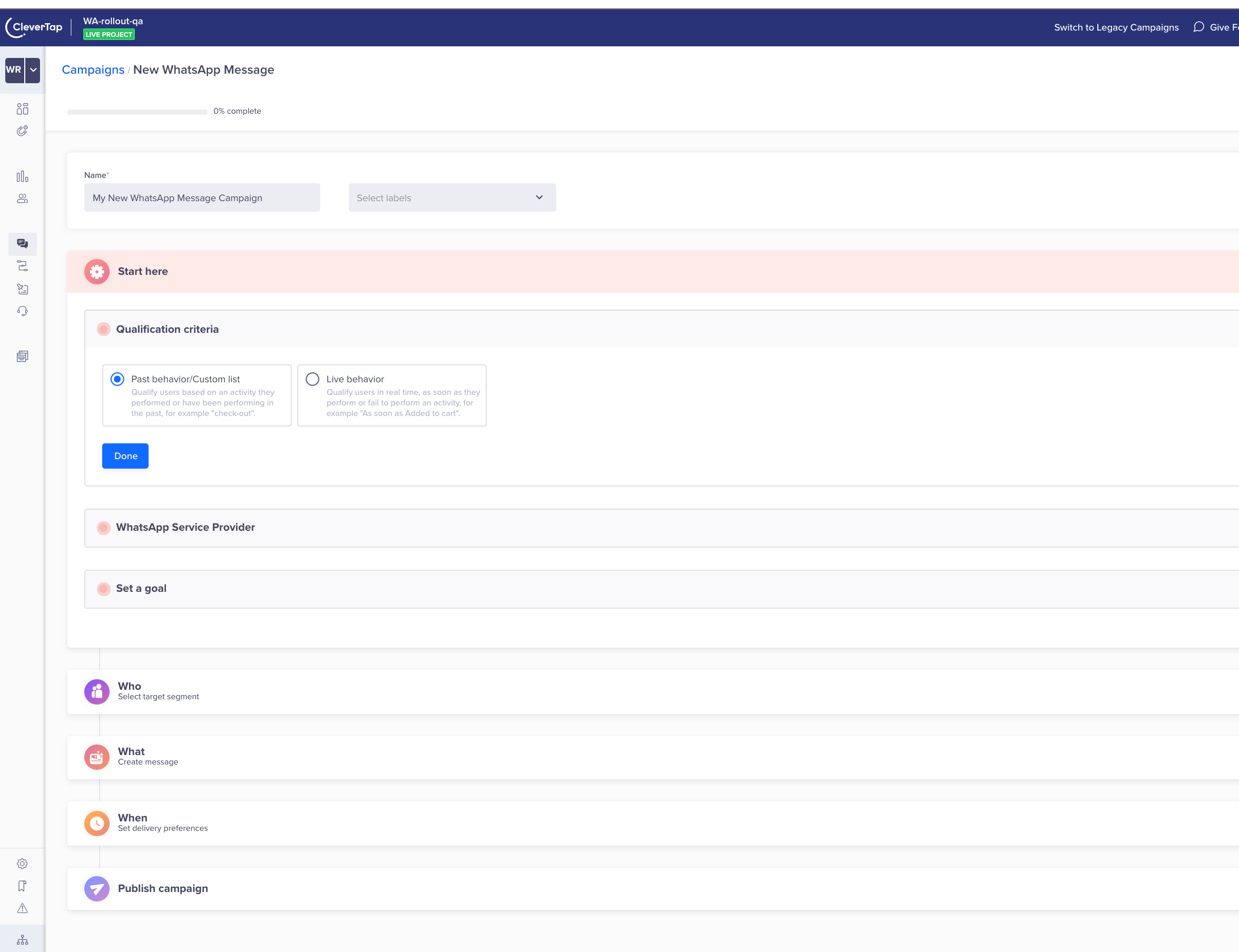This screenshot has width=1239, height=952.
Task: Click the organization hierarchy icon at bottom
Action: tap(22, 940)
